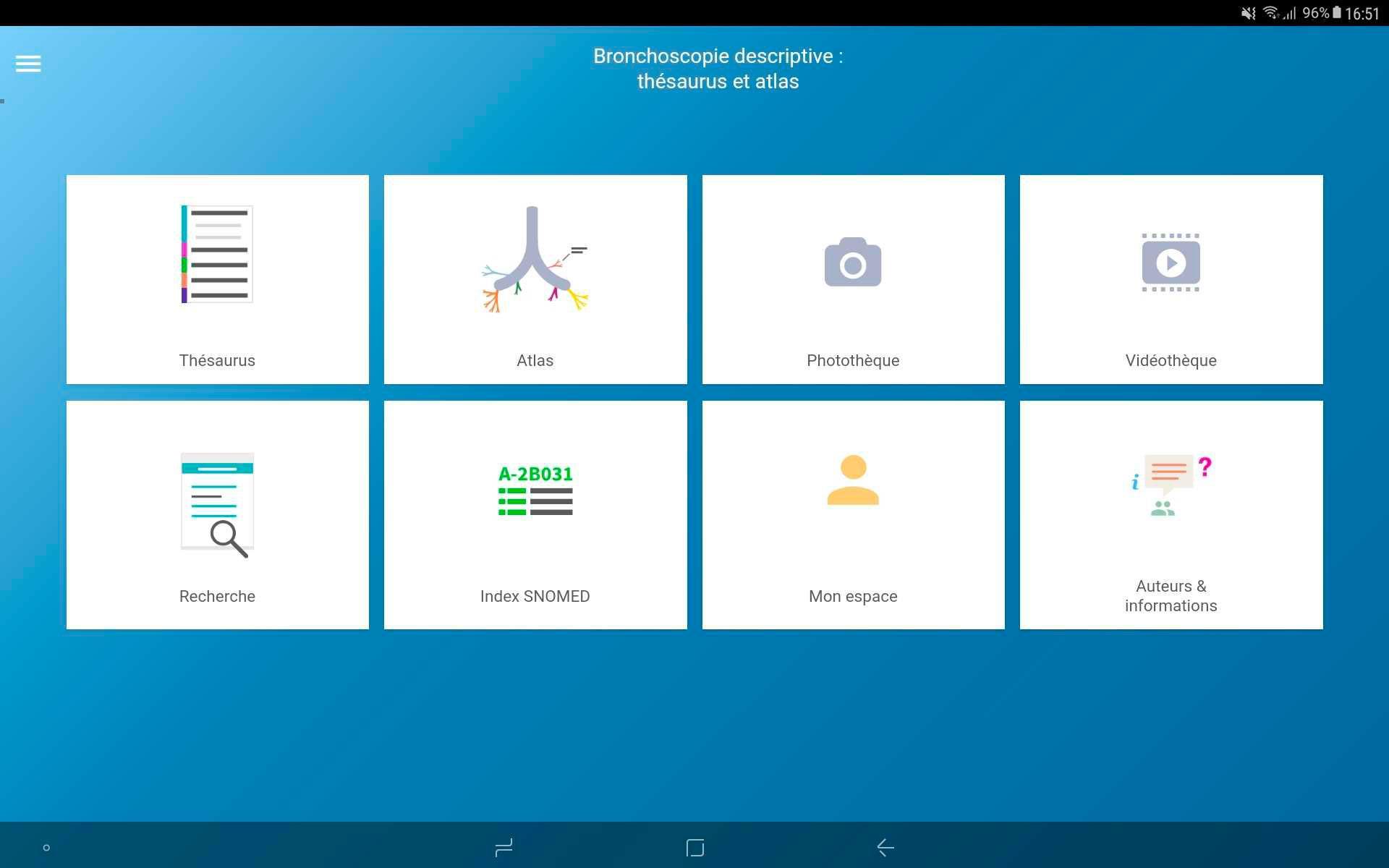This screenshot has height=868, width=1389.
Task: Click the Thésaurus label
Action: [217, 360]
